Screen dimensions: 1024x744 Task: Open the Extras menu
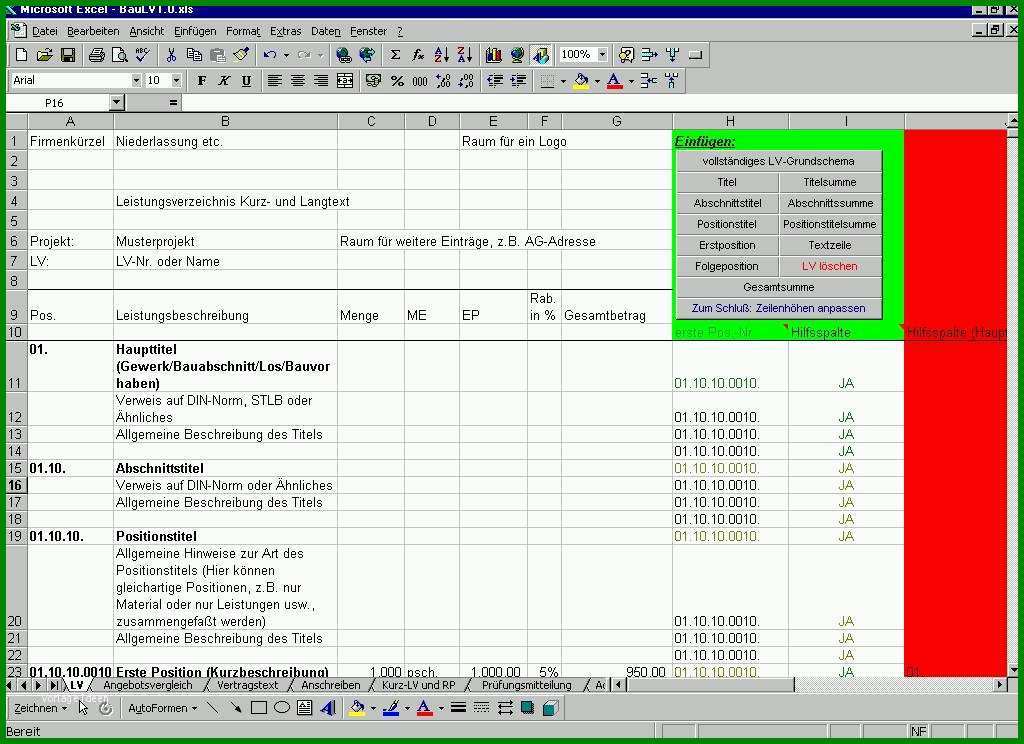tap(285, 31)
